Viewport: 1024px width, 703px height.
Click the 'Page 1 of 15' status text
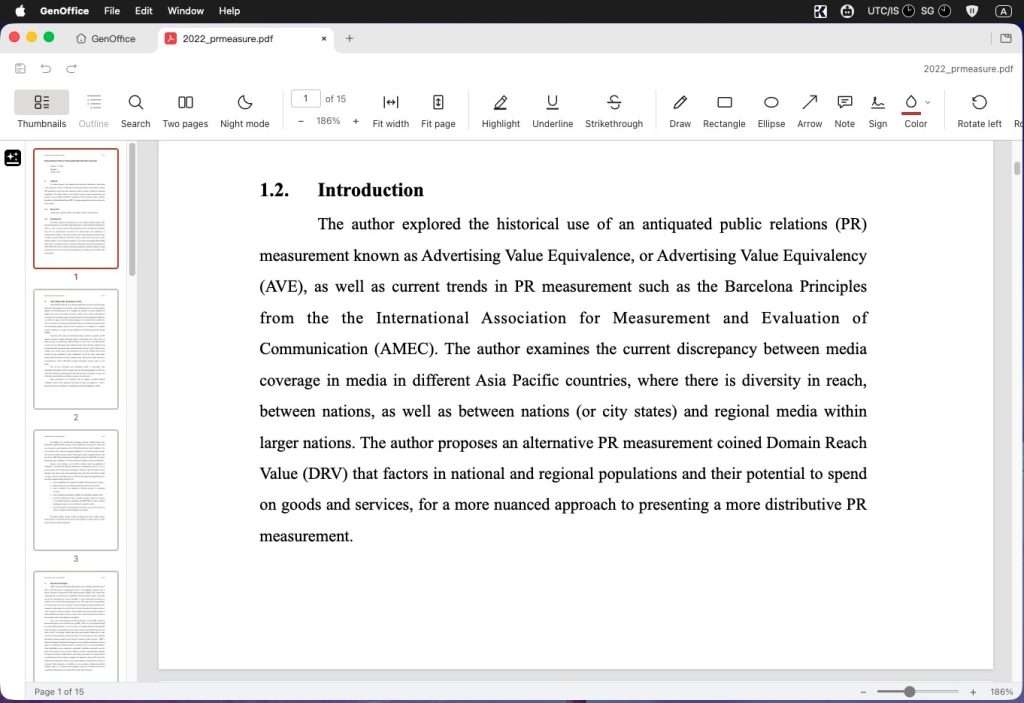click(x=59, y=692)
